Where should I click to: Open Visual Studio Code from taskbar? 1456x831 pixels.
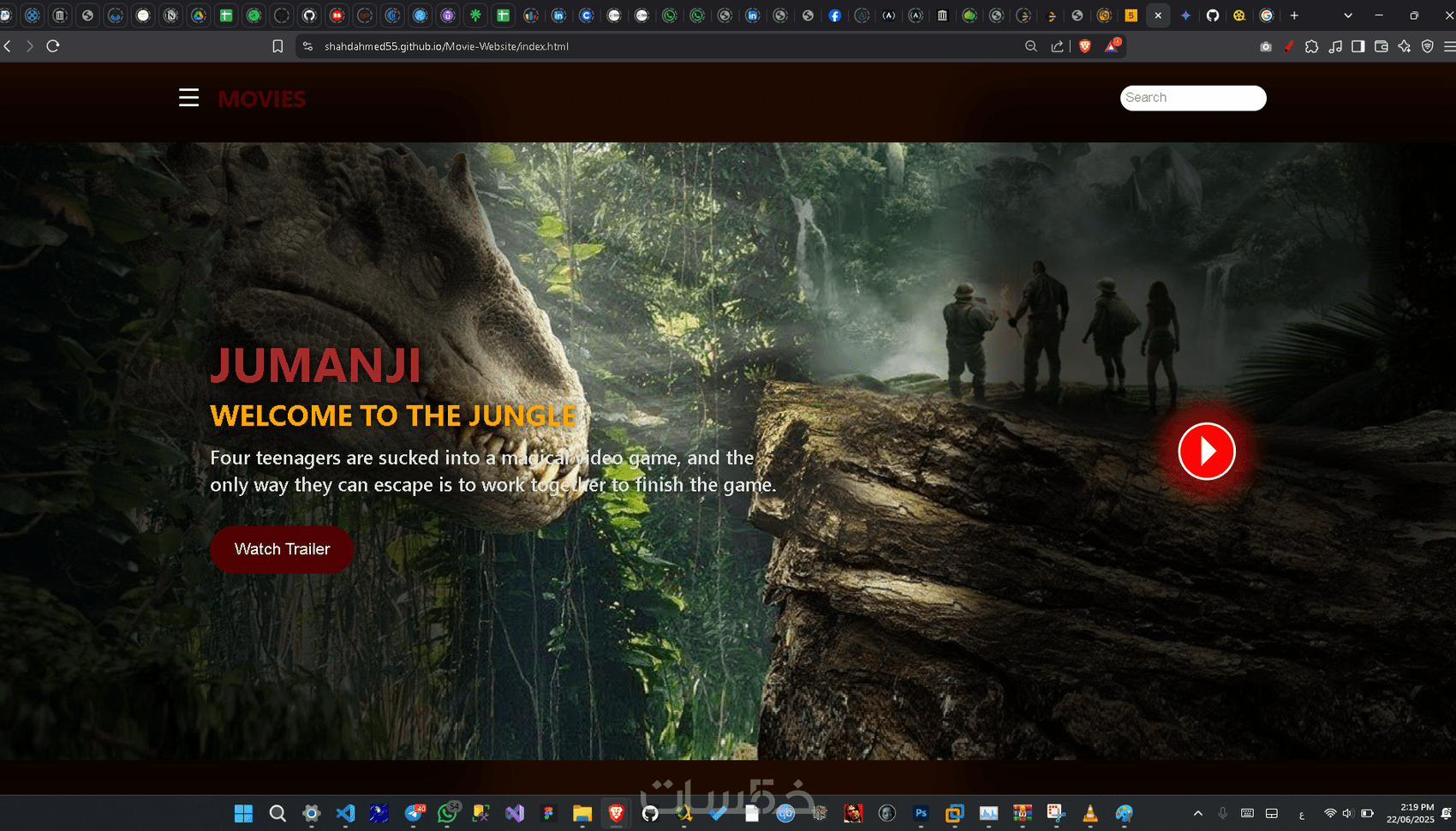(x=345, y=813)
